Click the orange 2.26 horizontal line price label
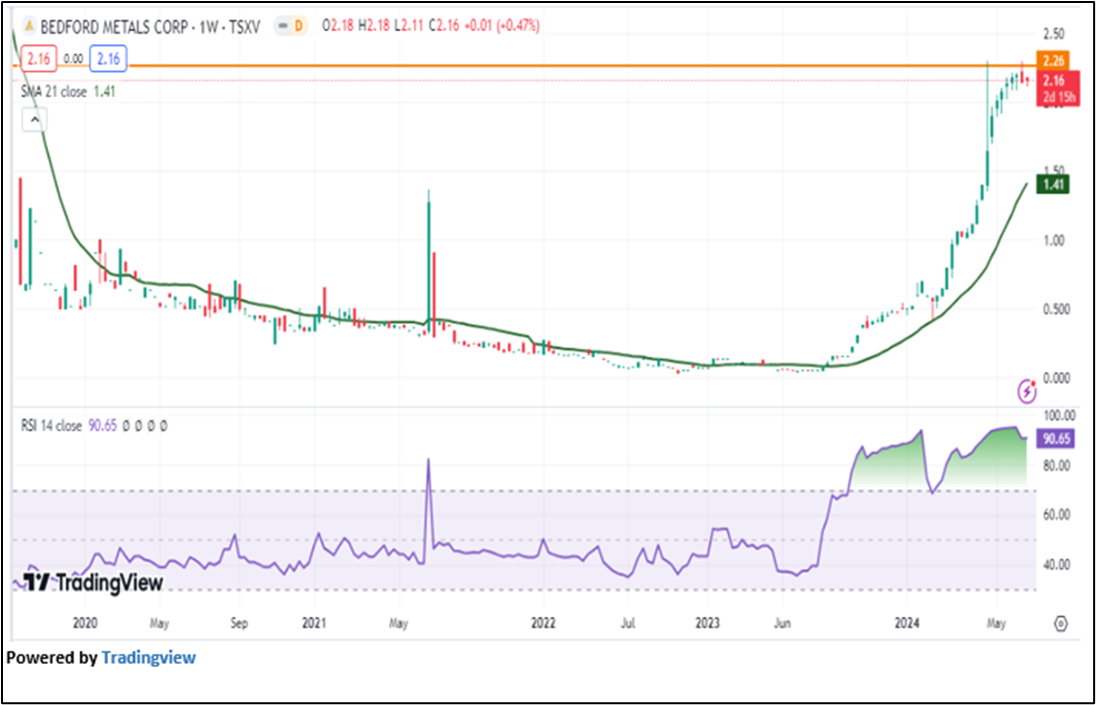Screen dimensions: 1096x705 coord(1053,61)
